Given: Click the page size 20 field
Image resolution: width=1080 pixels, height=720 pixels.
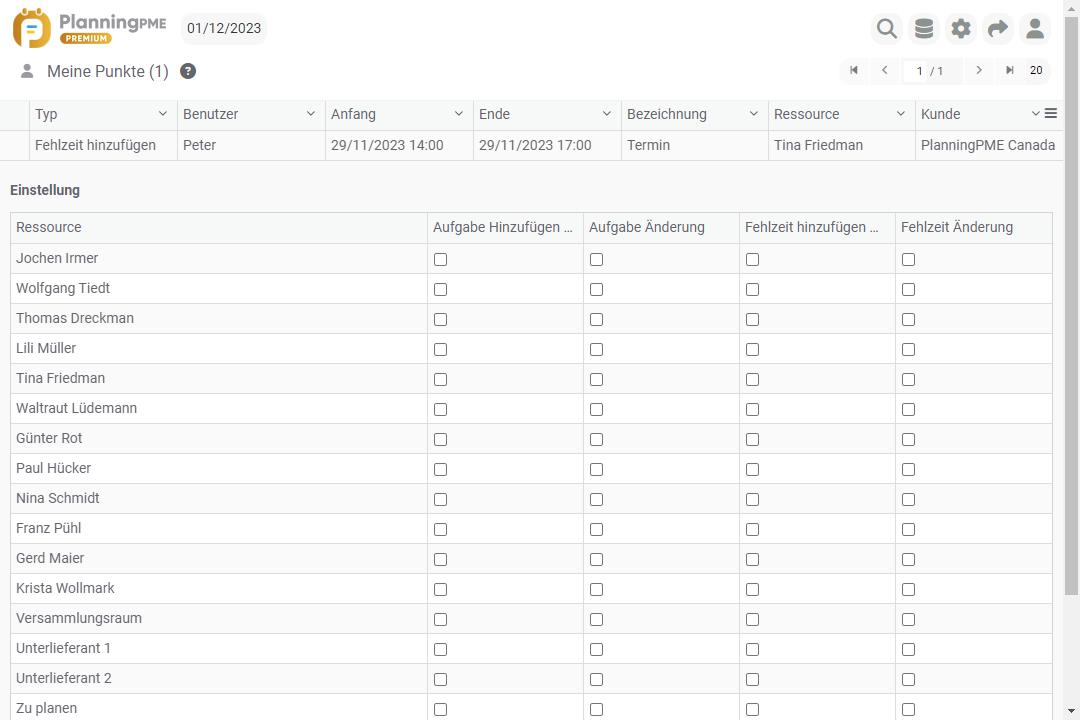Looking at the screenshot, I should click(x=1036, y=70).
